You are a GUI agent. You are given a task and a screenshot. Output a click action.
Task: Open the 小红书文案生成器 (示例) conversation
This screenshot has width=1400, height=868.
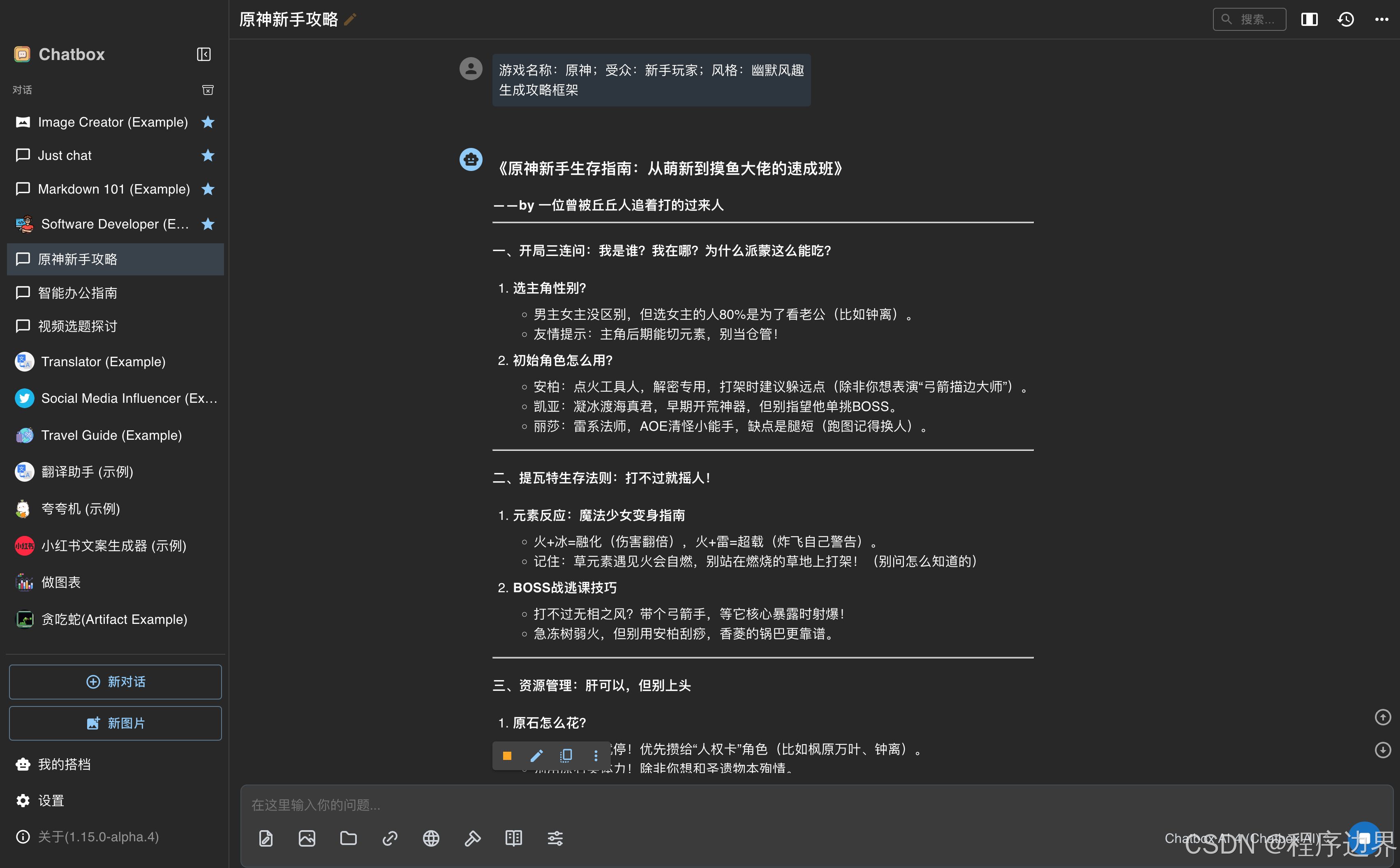pyautogui.click(x=116, y=546)
